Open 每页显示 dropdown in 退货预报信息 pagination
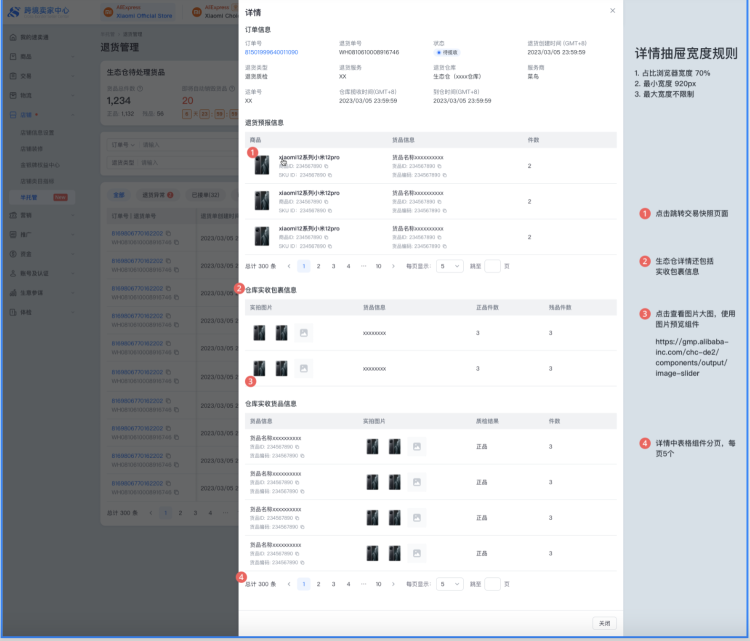750x641 pixels. [x=450, y=266]
